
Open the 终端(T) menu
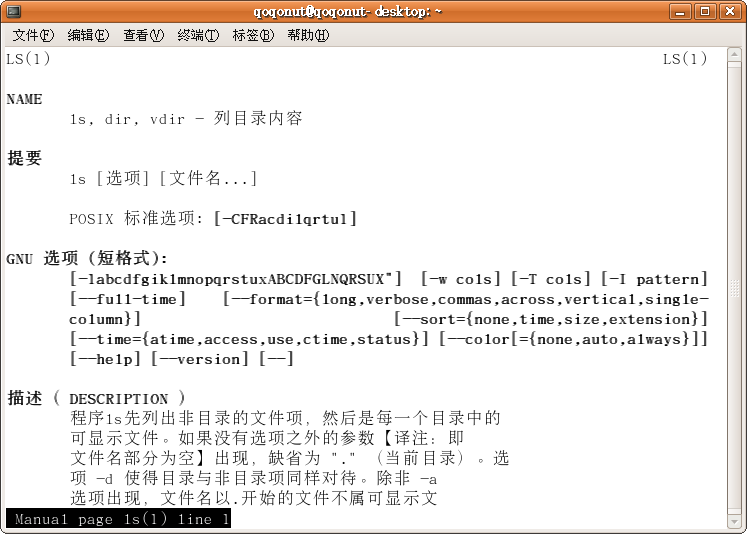198,35
